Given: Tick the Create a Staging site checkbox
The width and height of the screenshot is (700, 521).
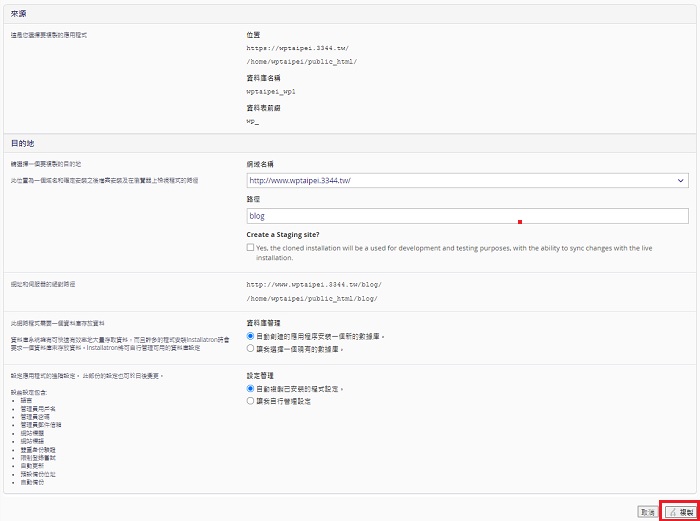Looking at the screenshot, I should coord(250,247).
